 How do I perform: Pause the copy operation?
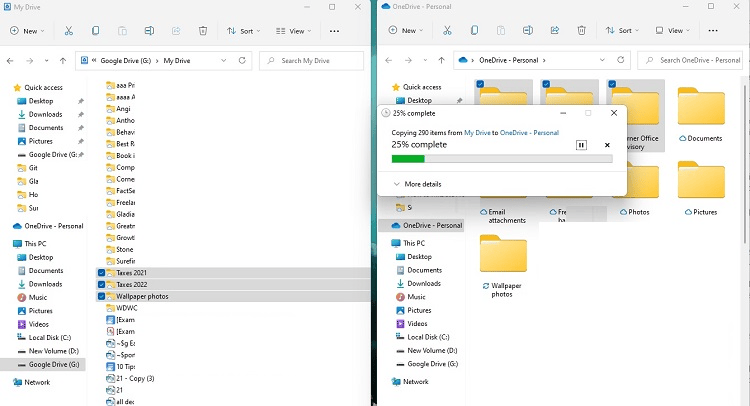coord(581,145)
